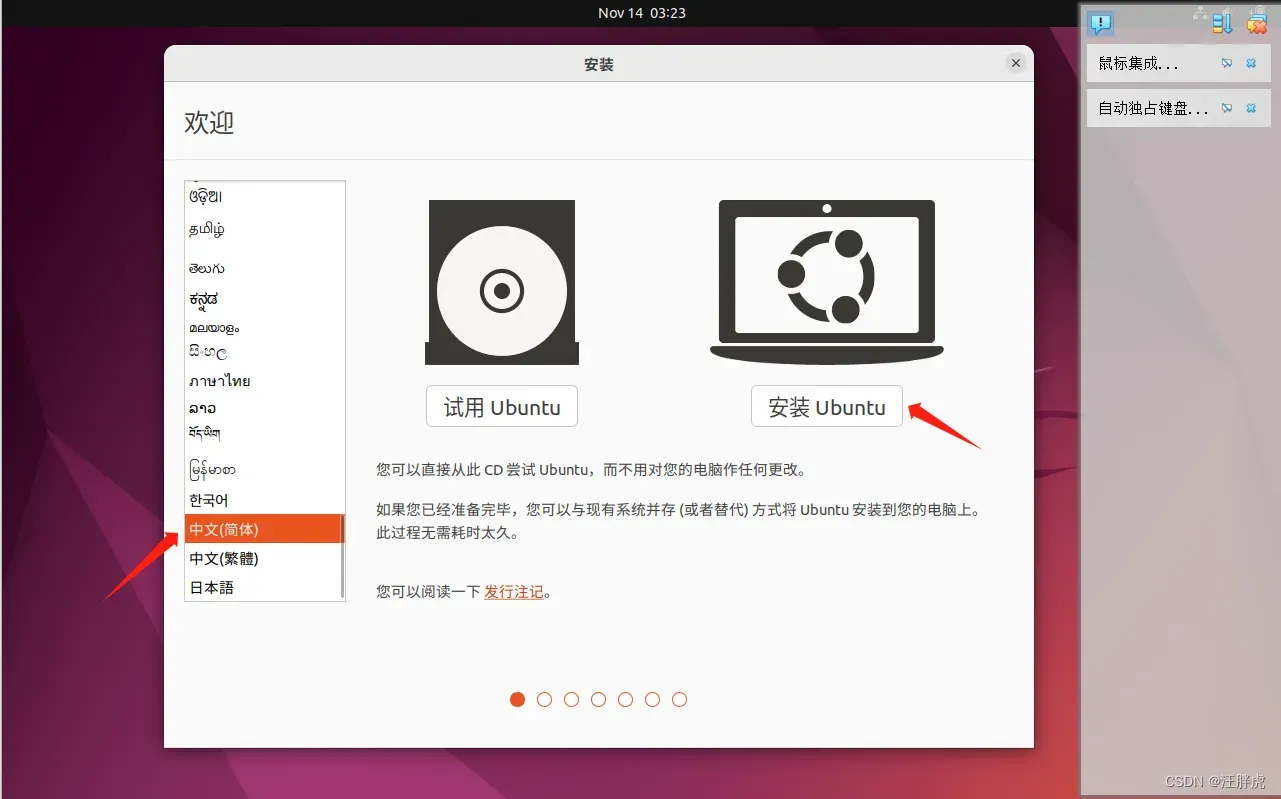This screenshot has width=1281, height=799.
Task: Select မြန်မာစာ in the language list
Action: pyautogui.click(x=264, y=469)
